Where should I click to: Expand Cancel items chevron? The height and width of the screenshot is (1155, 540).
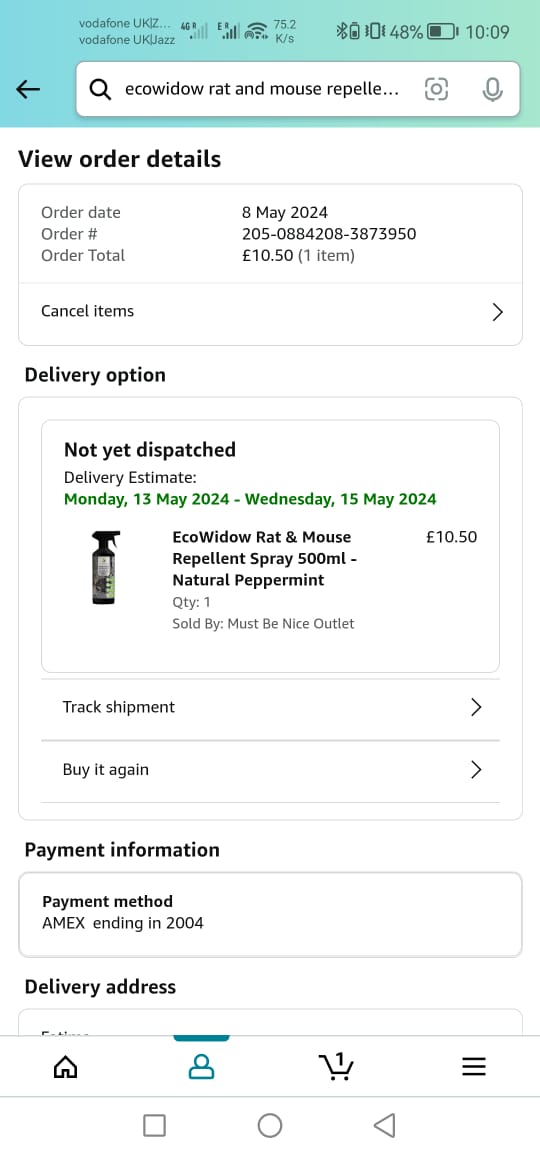497,312
